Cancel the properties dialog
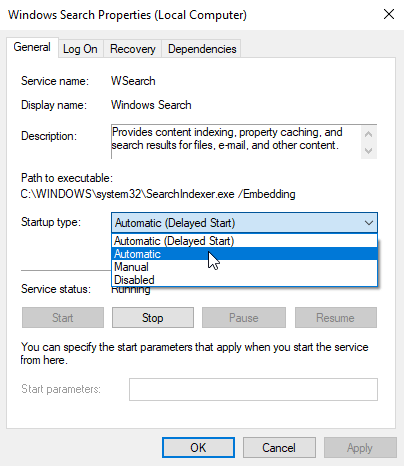The height and width of the screenshot is (466, 404). (279, 448)
